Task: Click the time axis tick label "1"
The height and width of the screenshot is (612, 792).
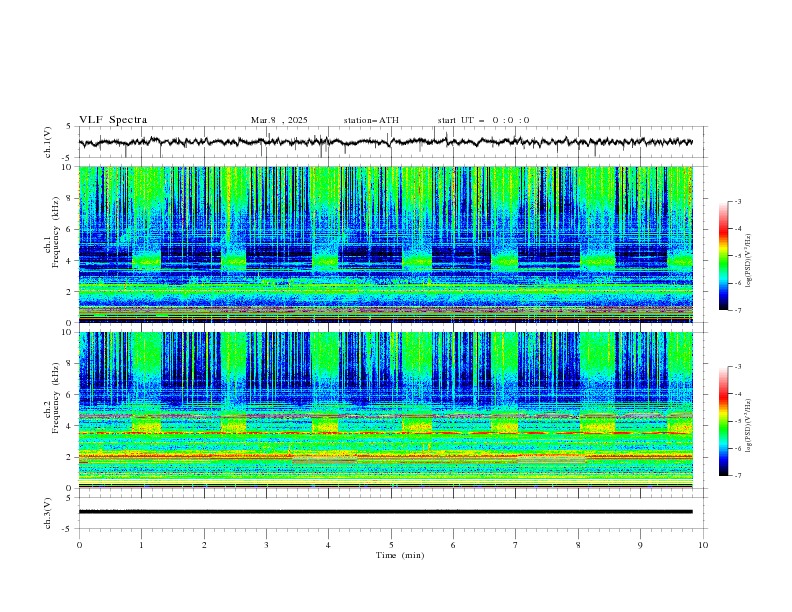Action: click(x=142, y=545)
